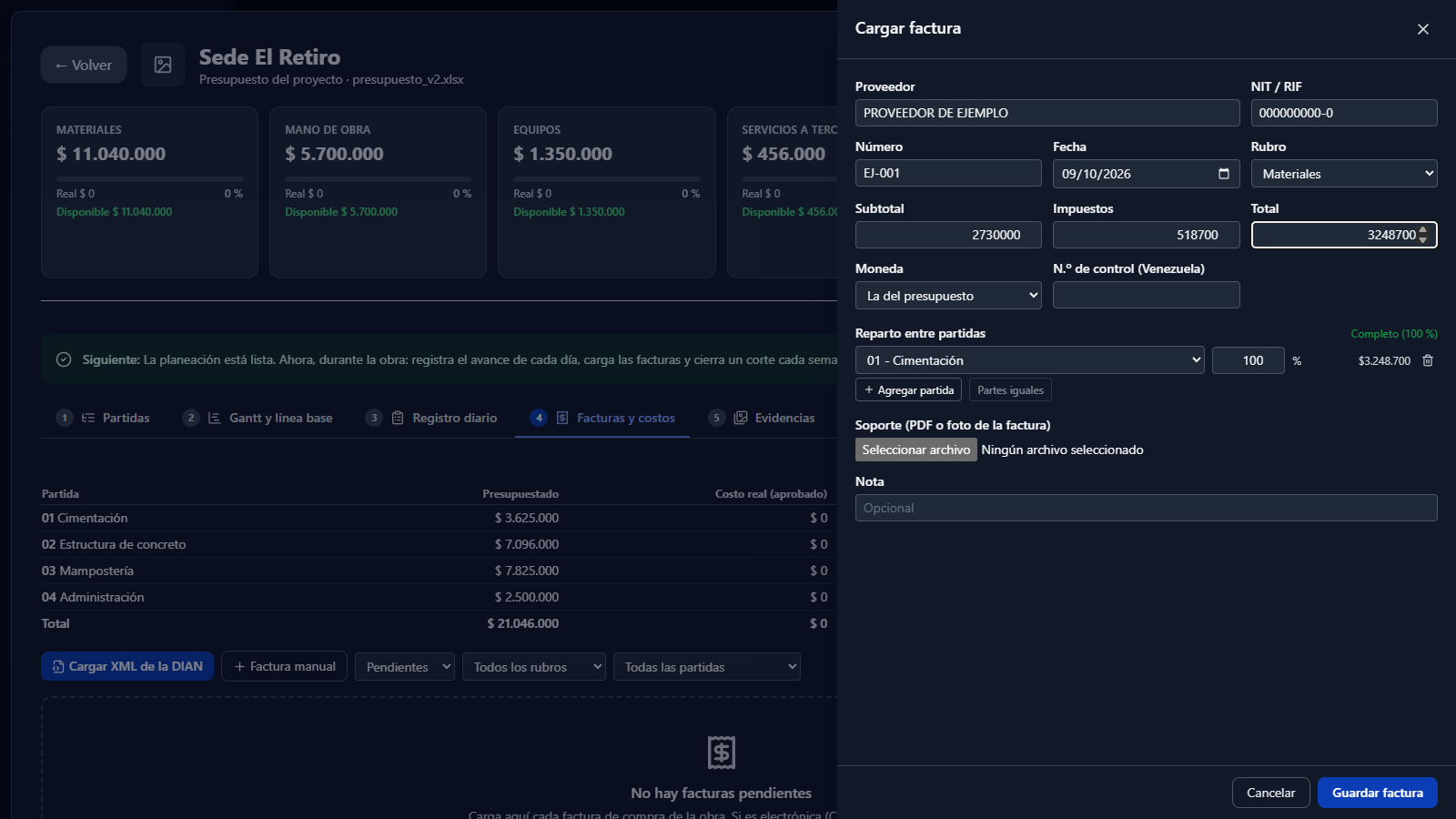Expand the partida selector 01 - Cimentación

1030,360
